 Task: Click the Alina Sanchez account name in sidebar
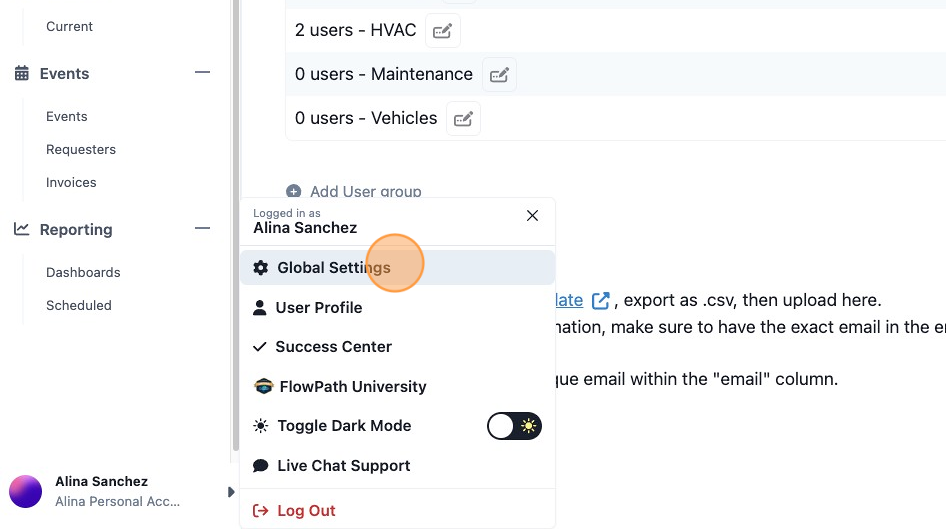(x=101, y=481)
